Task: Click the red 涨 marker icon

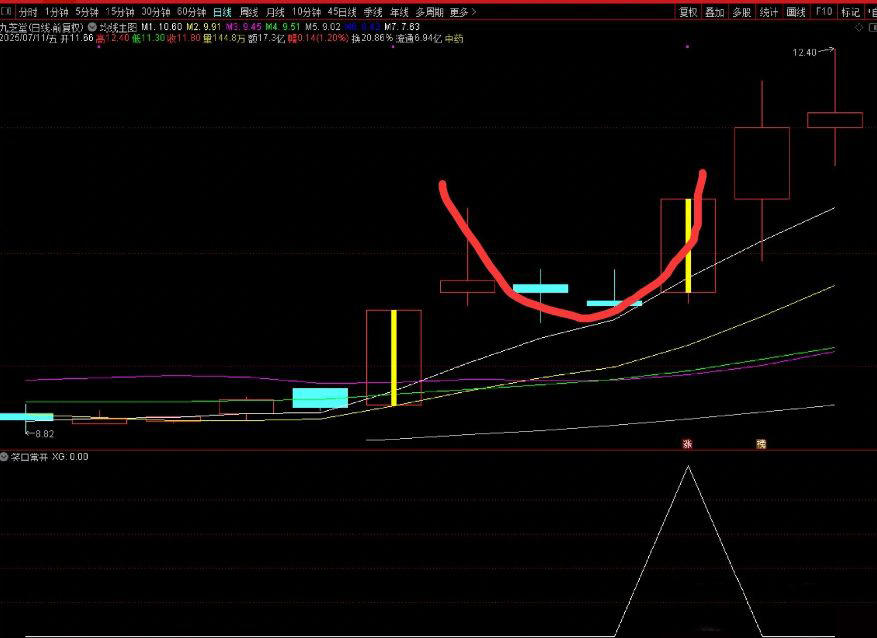Action: point(687,442)
